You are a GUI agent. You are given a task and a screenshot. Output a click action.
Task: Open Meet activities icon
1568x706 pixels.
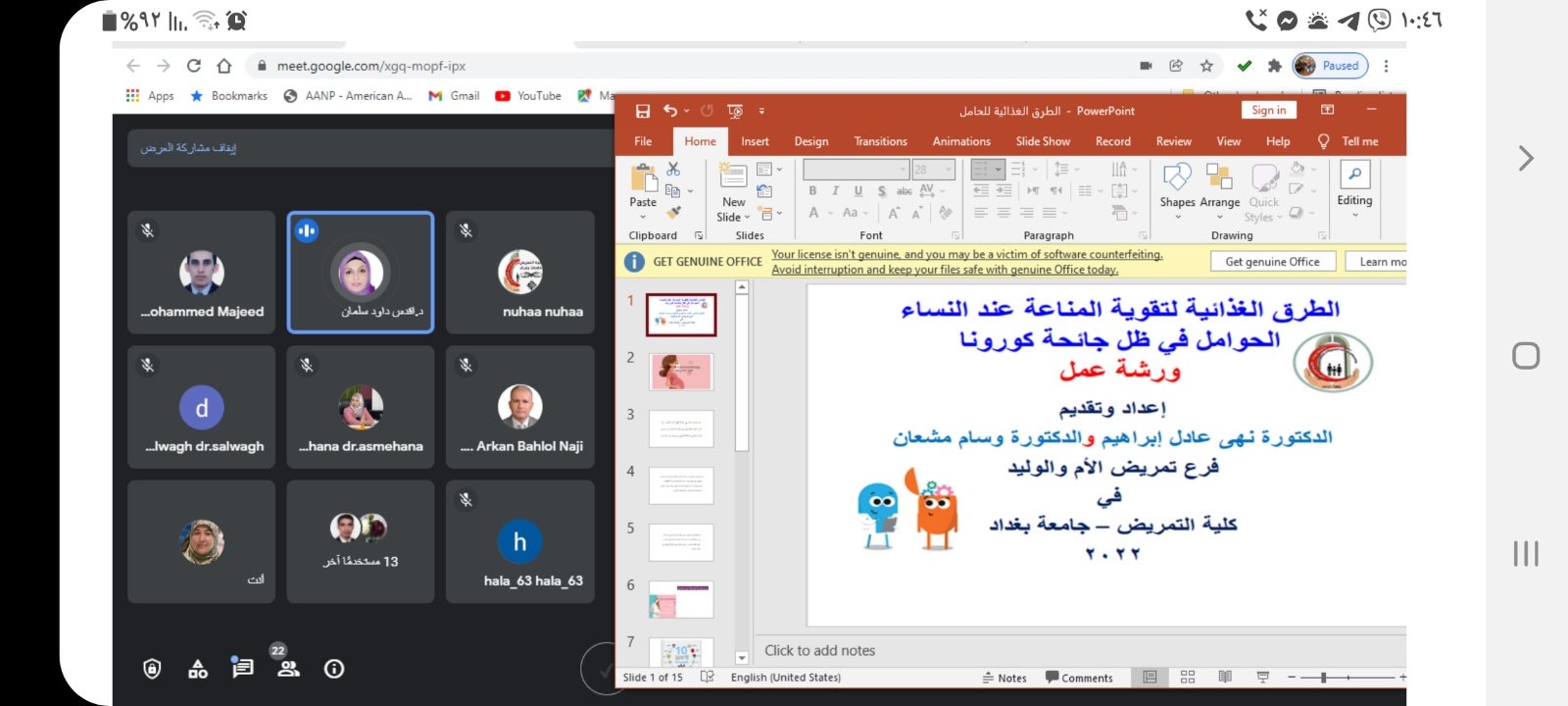(x=197, y=669)
